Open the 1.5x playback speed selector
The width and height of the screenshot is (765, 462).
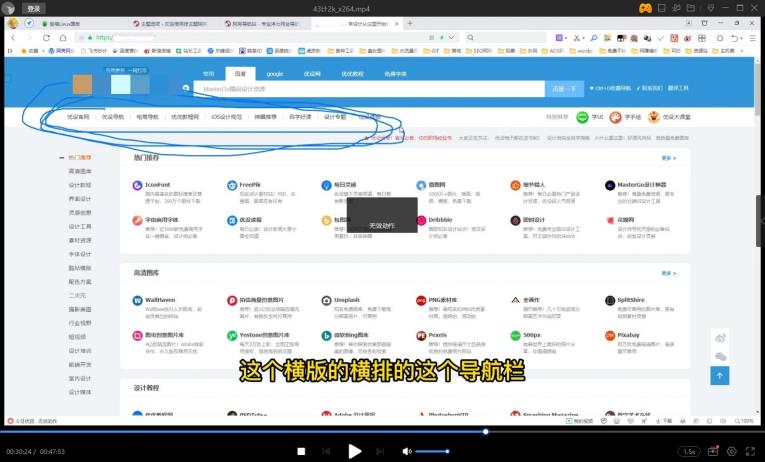[689, 451]
